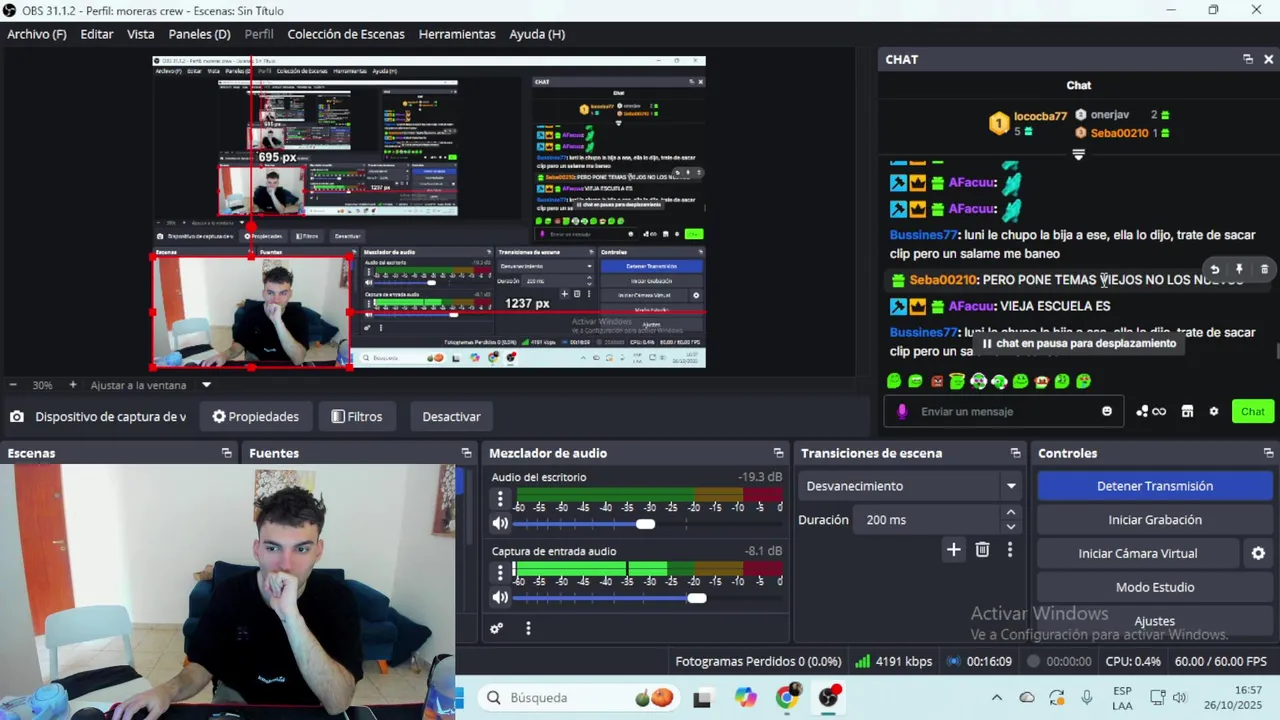The image size is (1280, 720).
Task: Open transition properties three-dot menu
Action: tap(1010, 549)
